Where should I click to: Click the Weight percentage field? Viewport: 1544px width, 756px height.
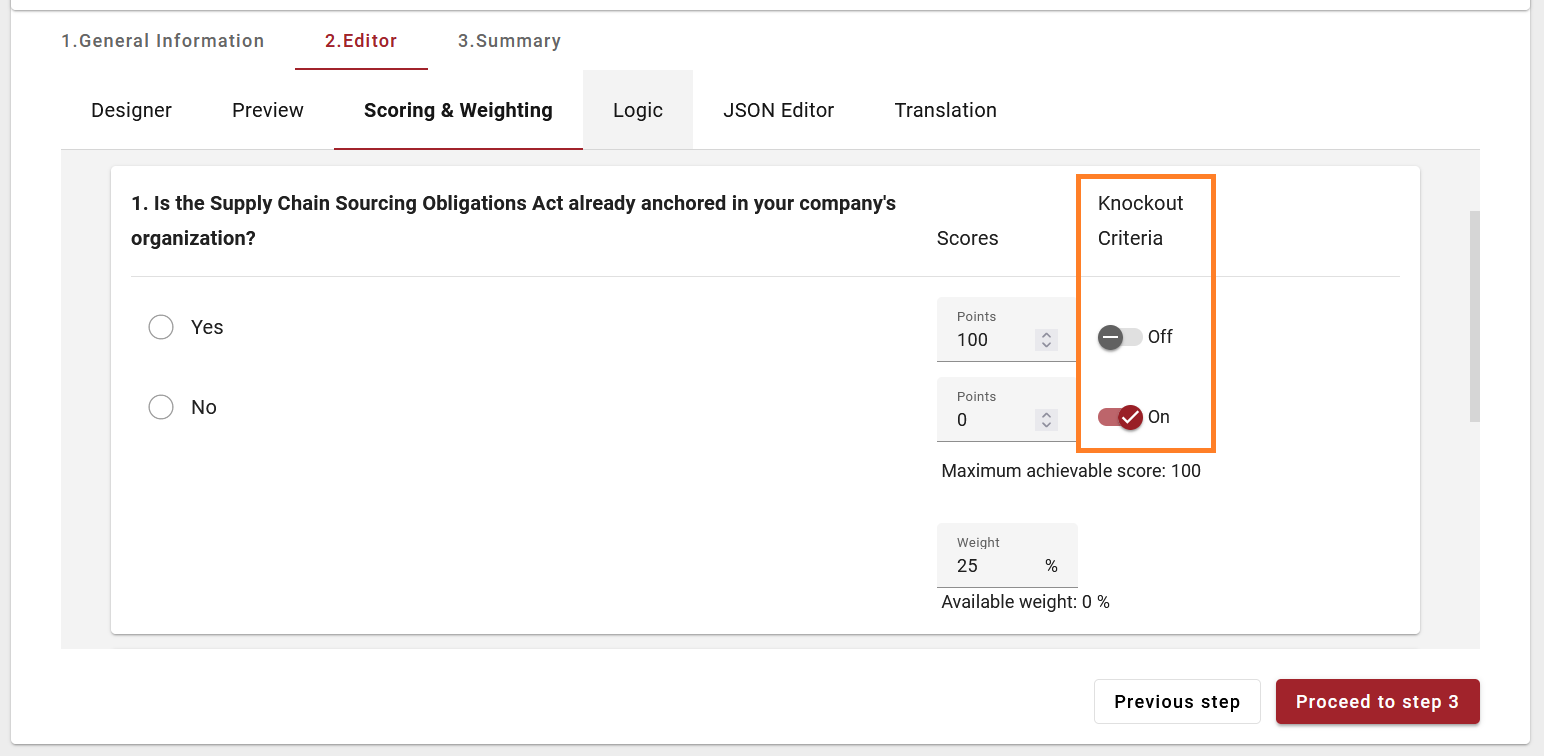coord(995,566)
